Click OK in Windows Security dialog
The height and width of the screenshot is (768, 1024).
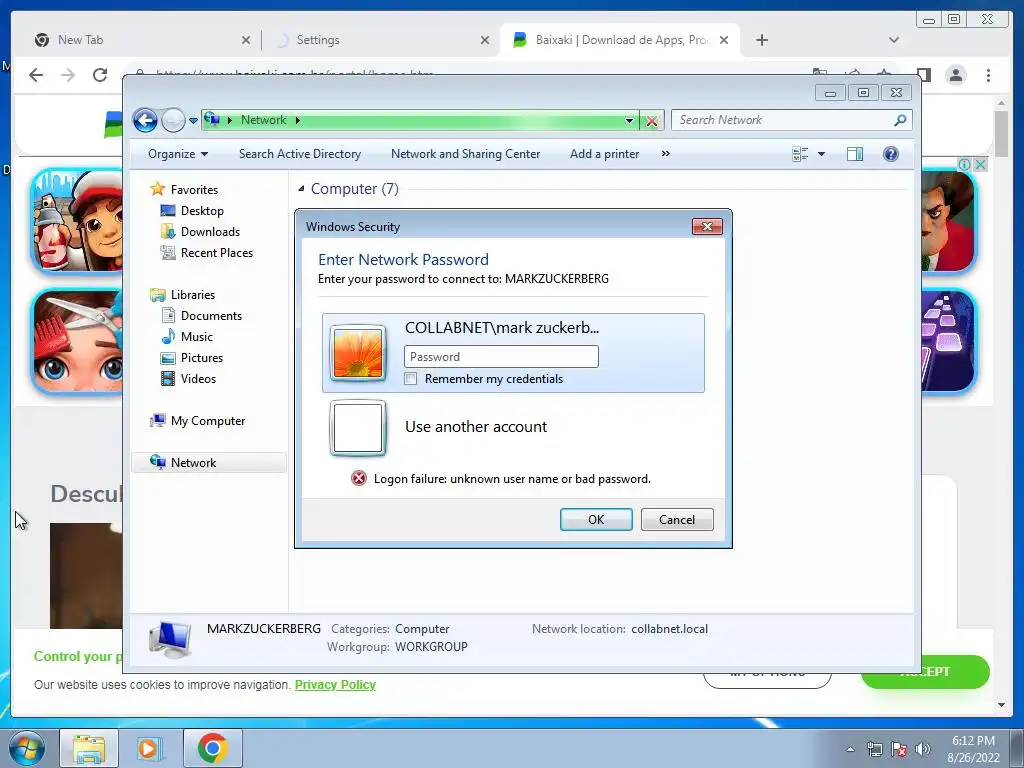(596, 520)
